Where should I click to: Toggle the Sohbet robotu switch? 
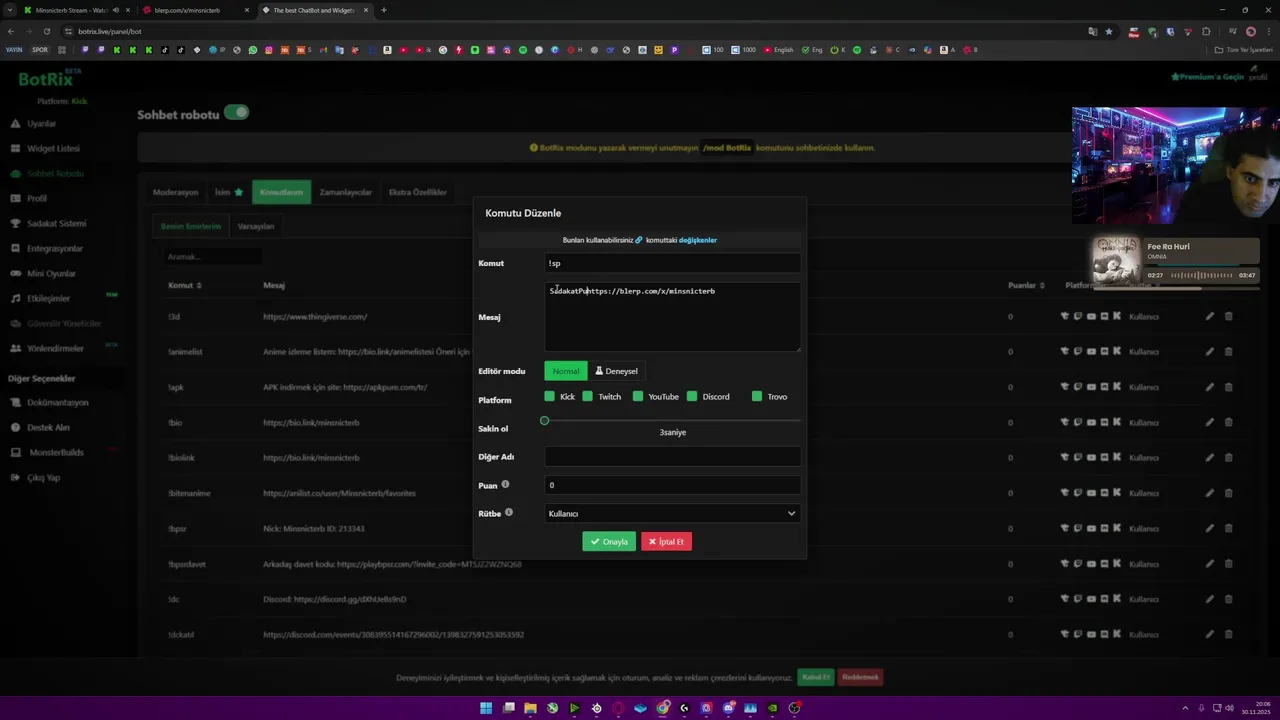[236, 112]
